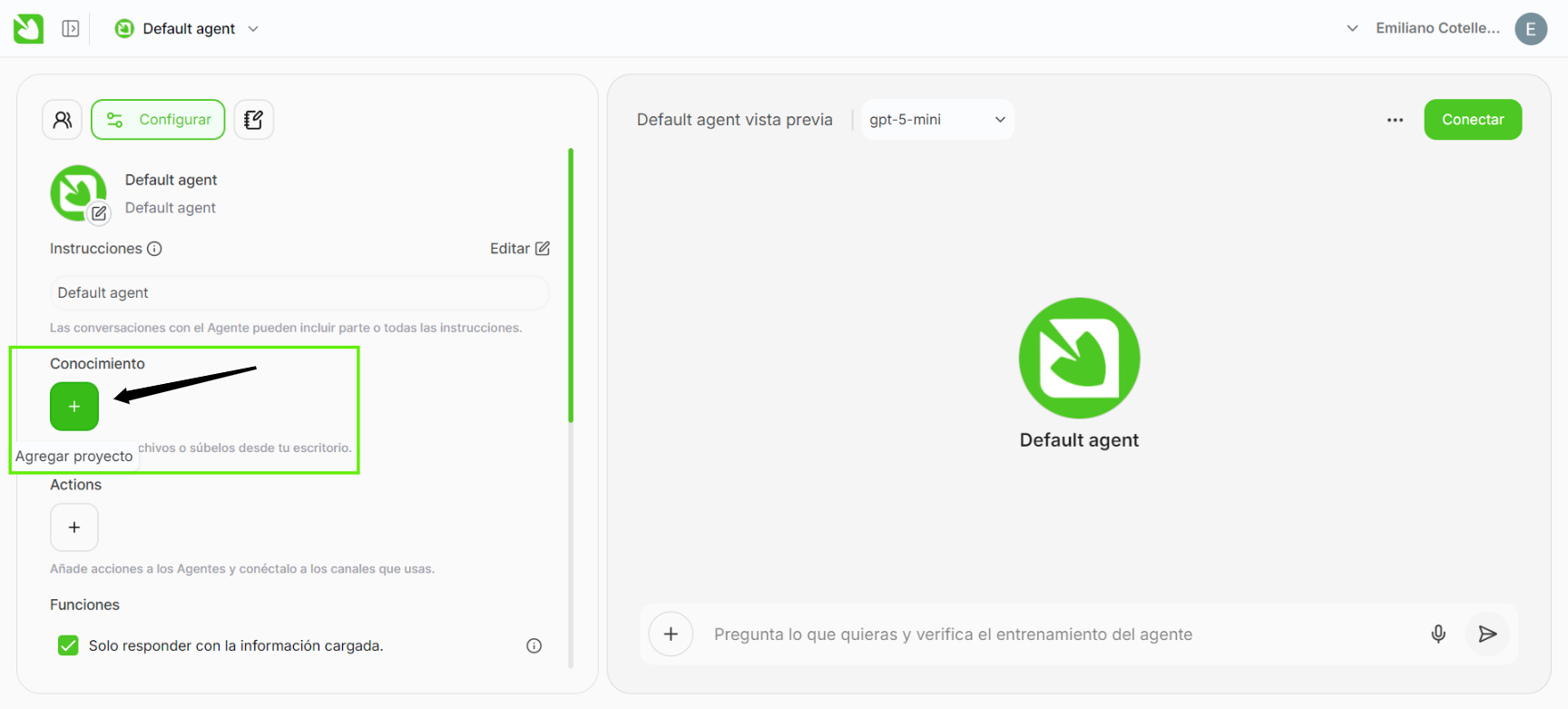
Task: Click the Instrucciones info icon
Action: (x=154, y=249)
